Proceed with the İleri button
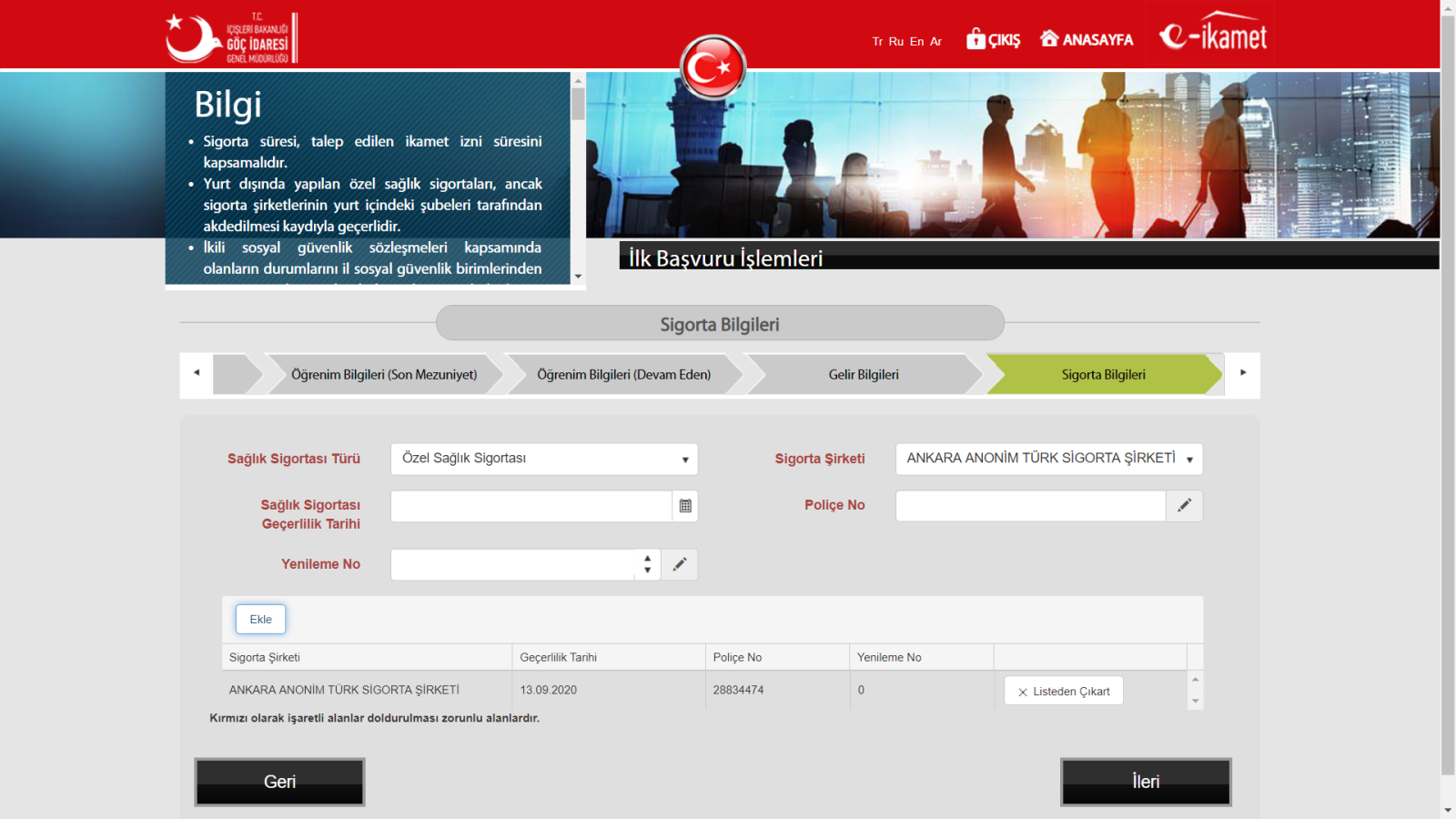This screenshot has width=1456, height=819. pos(1146,782)
